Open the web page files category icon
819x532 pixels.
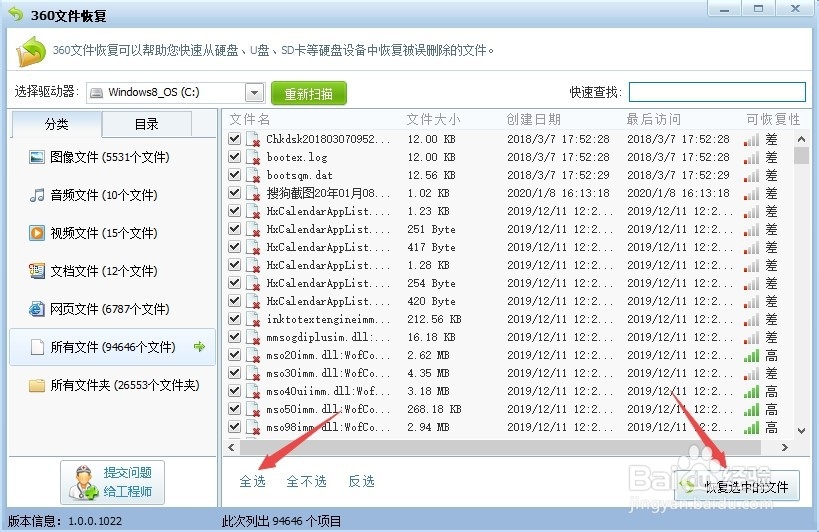tap(37, 309)
